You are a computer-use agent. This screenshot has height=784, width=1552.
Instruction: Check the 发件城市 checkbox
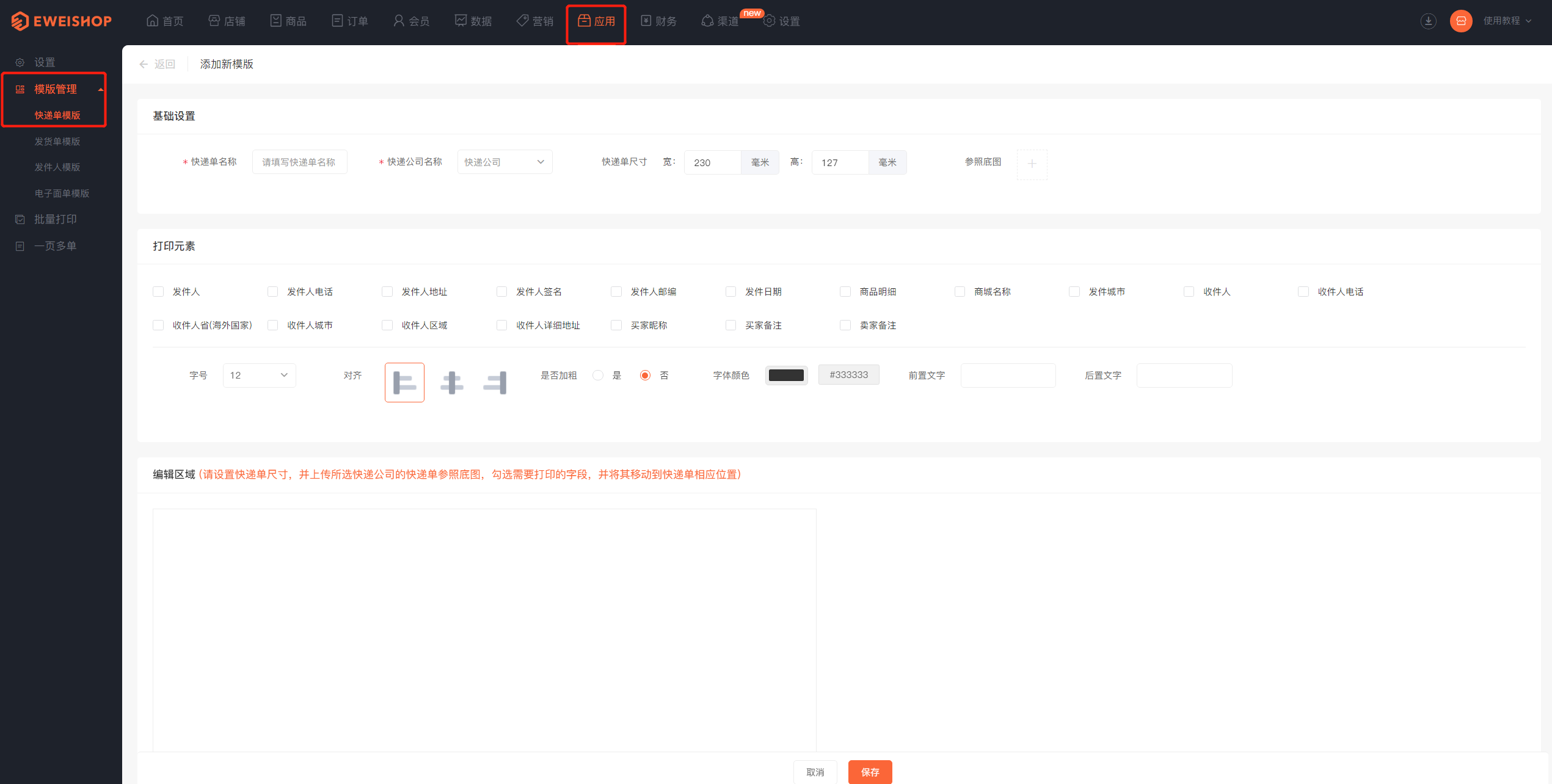(x=1074, y=291)
